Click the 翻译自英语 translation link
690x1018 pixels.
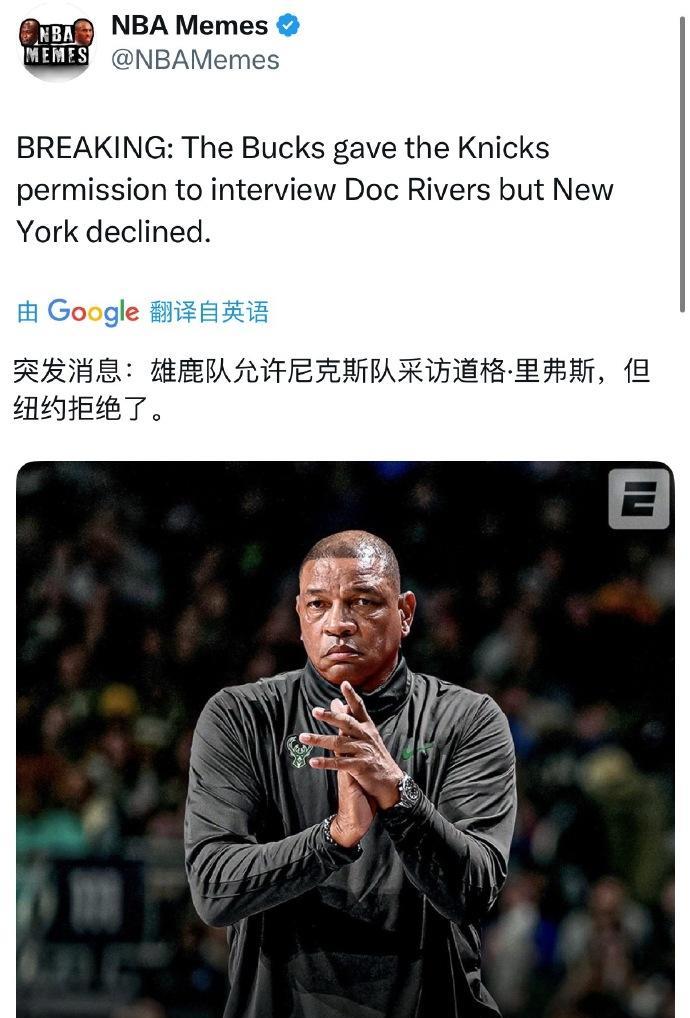point(209,312)
